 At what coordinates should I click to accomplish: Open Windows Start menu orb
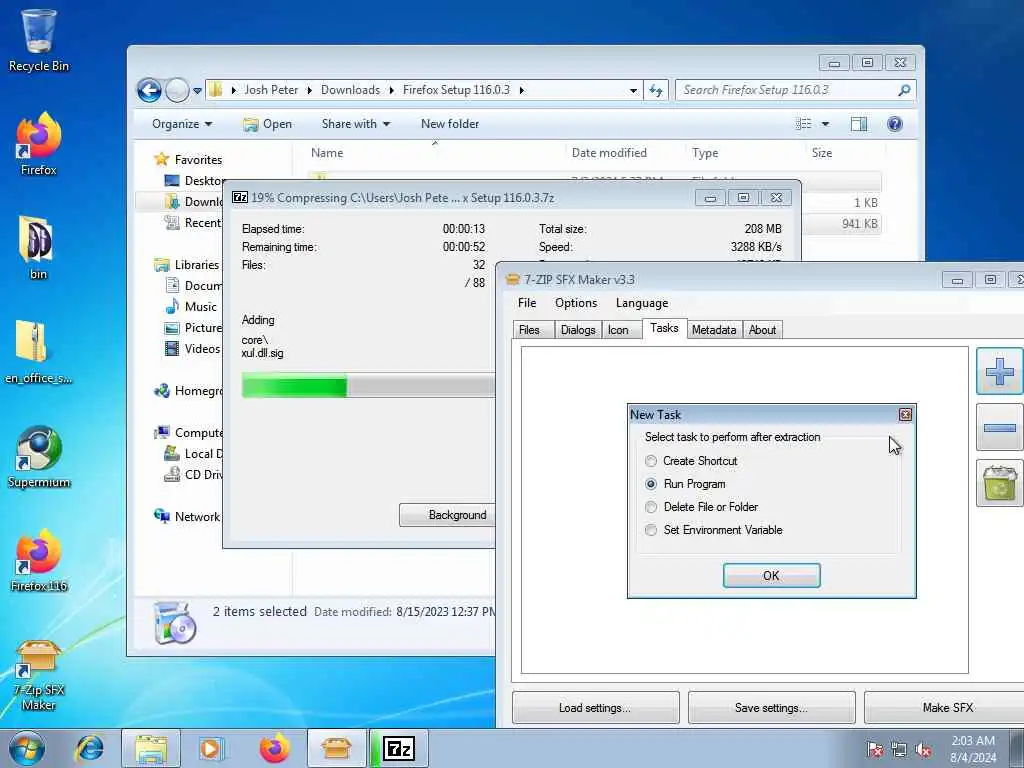27,748
